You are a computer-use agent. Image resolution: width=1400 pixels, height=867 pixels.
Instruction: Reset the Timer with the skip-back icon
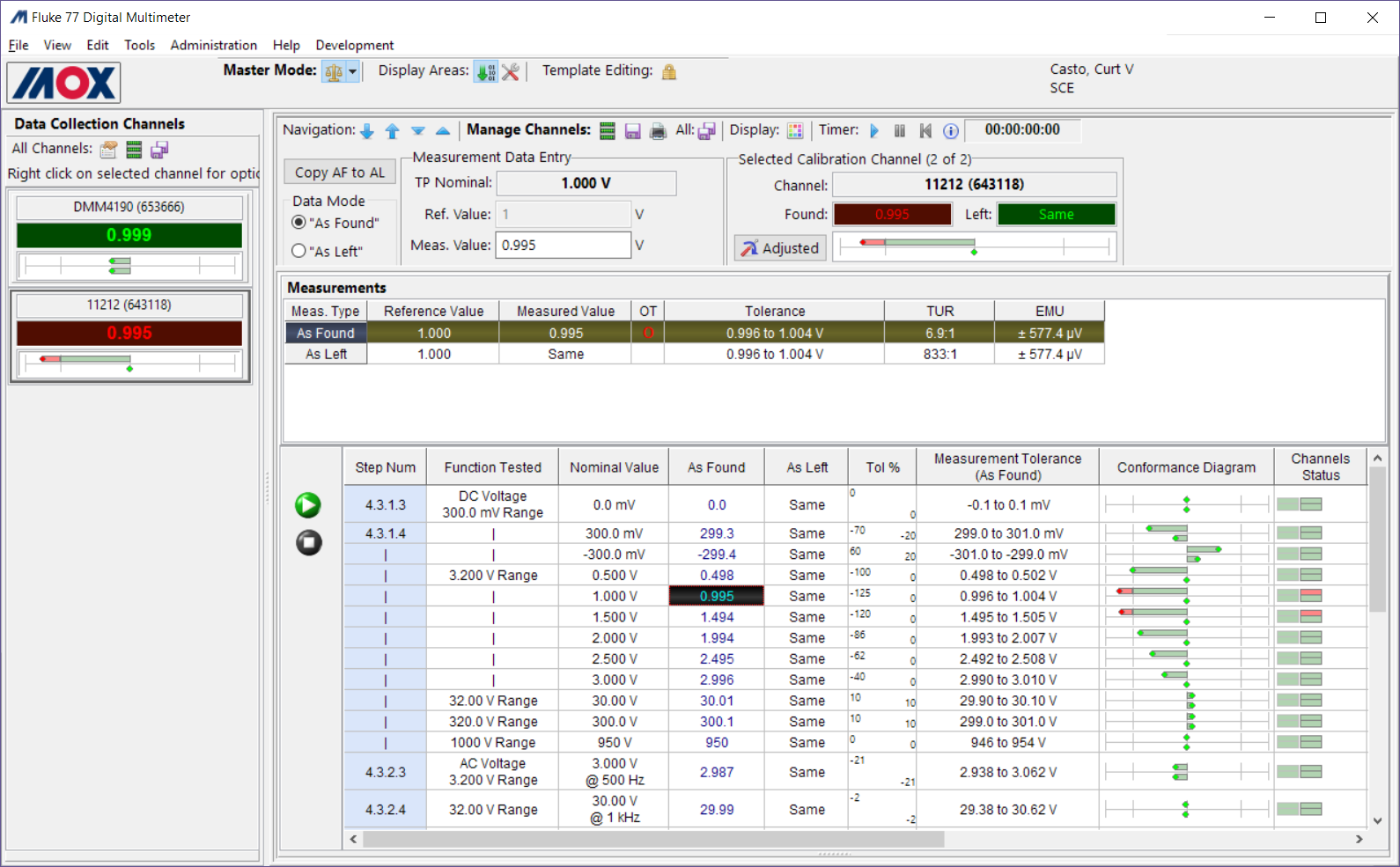tap(925, 131)
